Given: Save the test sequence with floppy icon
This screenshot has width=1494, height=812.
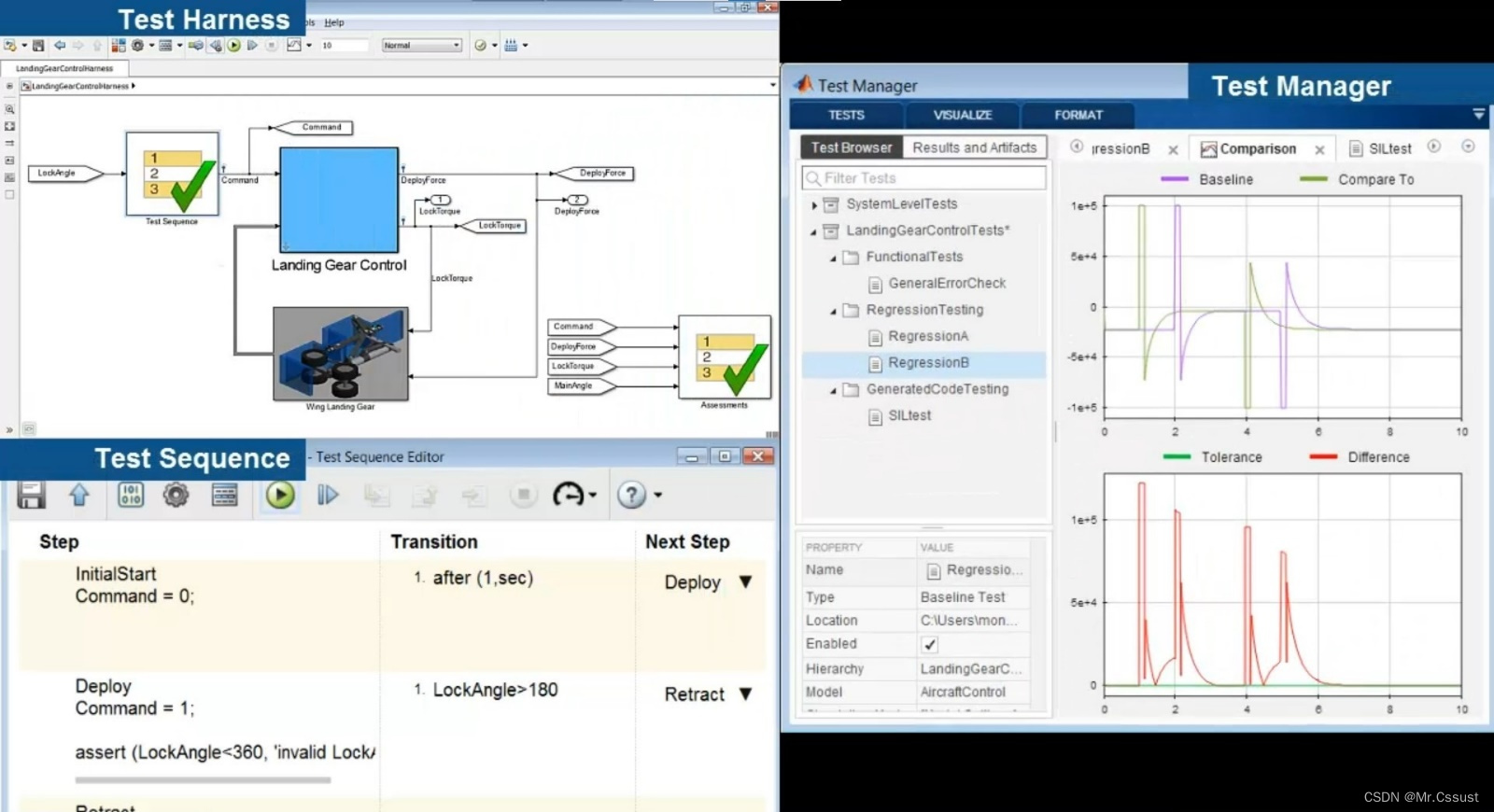Looking at the screenshot, I should click(31, 495).
